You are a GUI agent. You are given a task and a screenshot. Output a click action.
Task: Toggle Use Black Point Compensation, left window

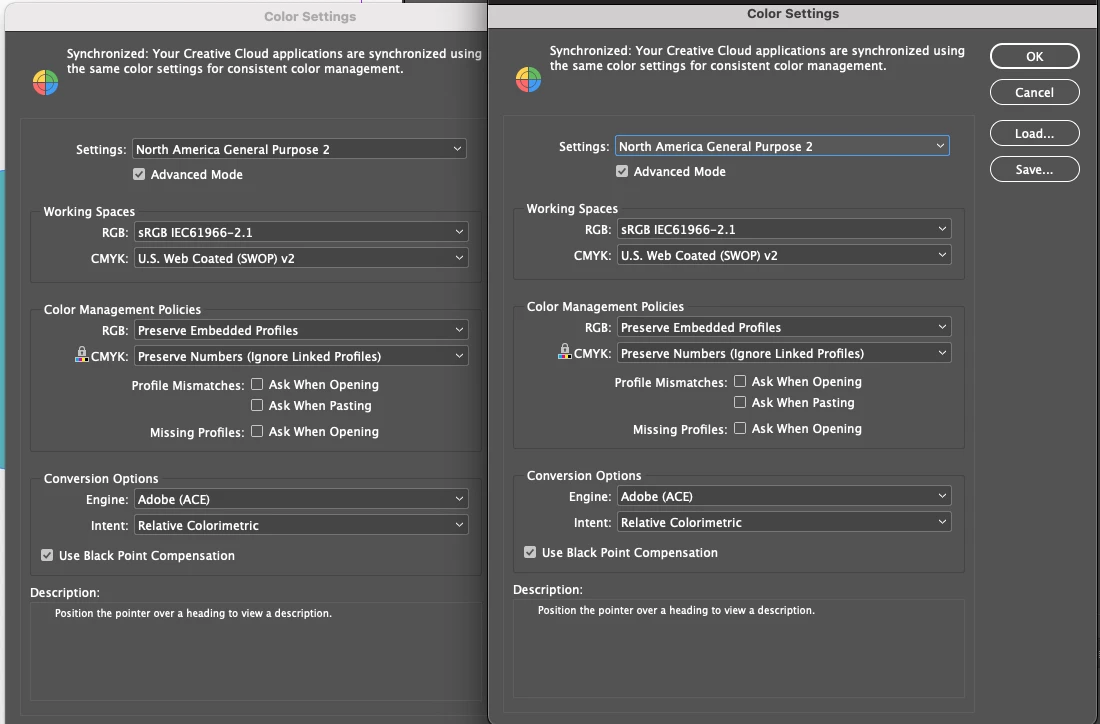(x=47, y=555)
